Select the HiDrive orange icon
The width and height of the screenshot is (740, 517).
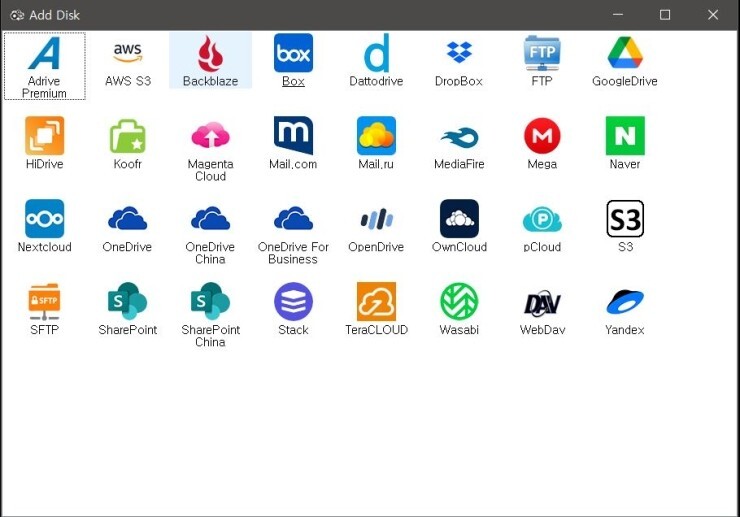click(44, 136)
